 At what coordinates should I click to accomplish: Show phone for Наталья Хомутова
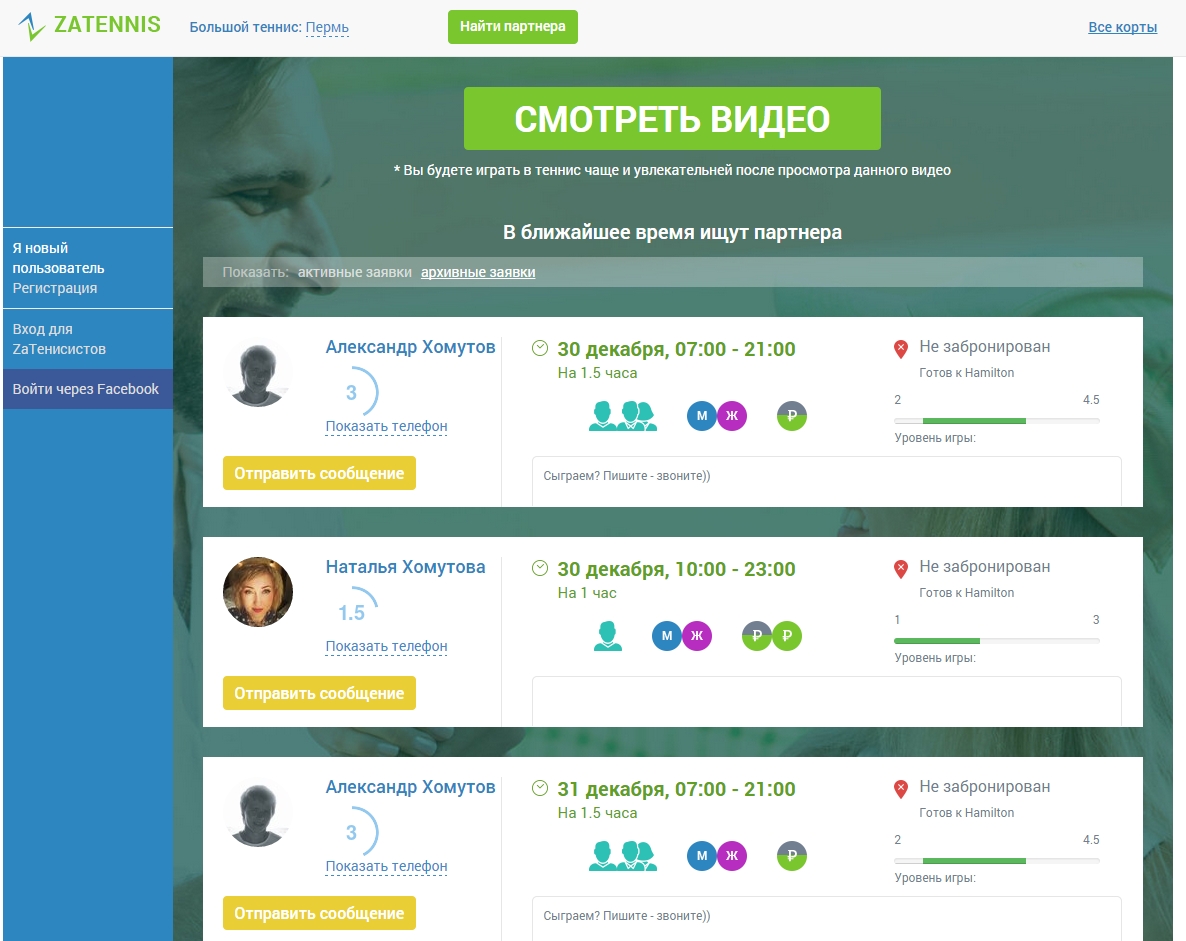[387, 646]
